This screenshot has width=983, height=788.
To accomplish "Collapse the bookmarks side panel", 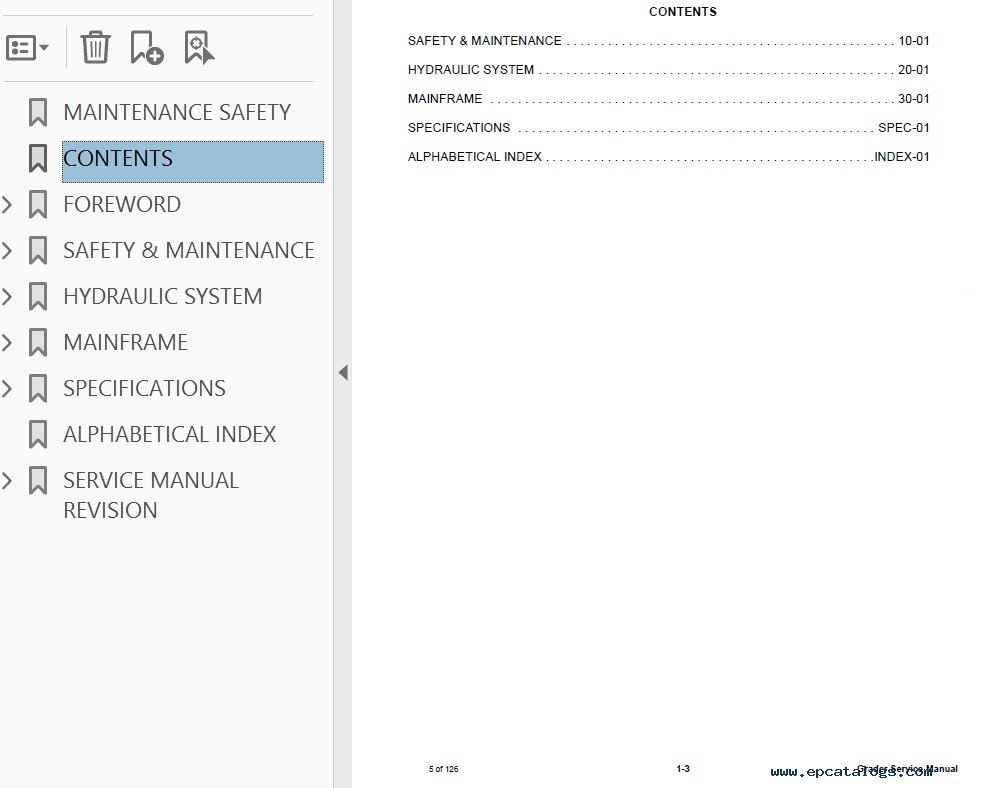I will tap(343, 373).
